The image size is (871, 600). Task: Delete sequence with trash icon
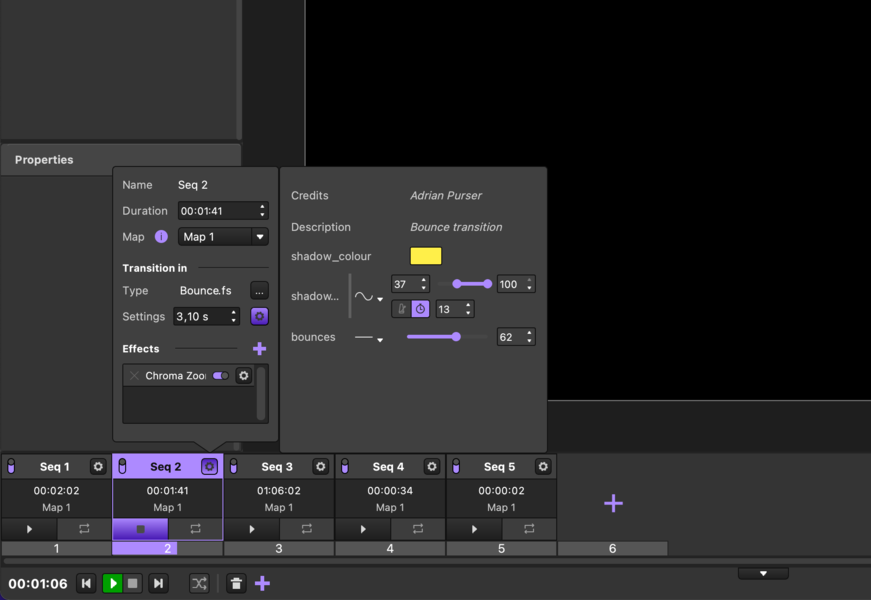coord(236,583)
